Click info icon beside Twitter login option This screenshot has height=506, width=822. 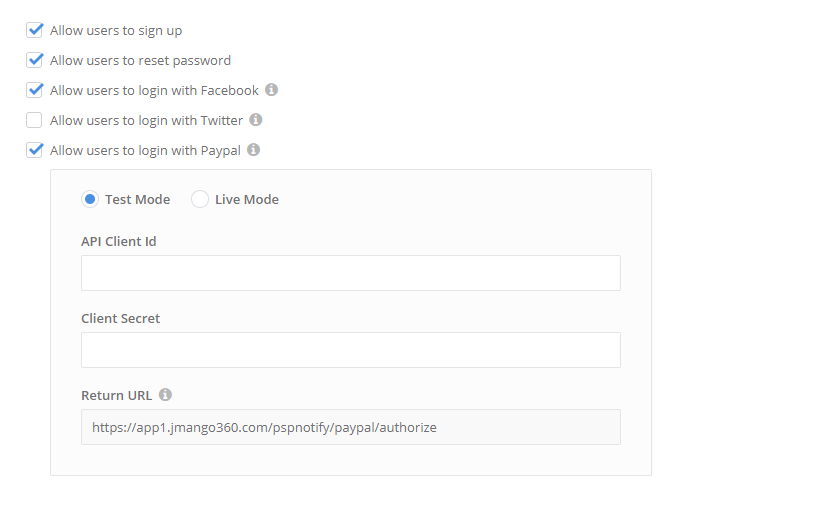pos(256,120)
